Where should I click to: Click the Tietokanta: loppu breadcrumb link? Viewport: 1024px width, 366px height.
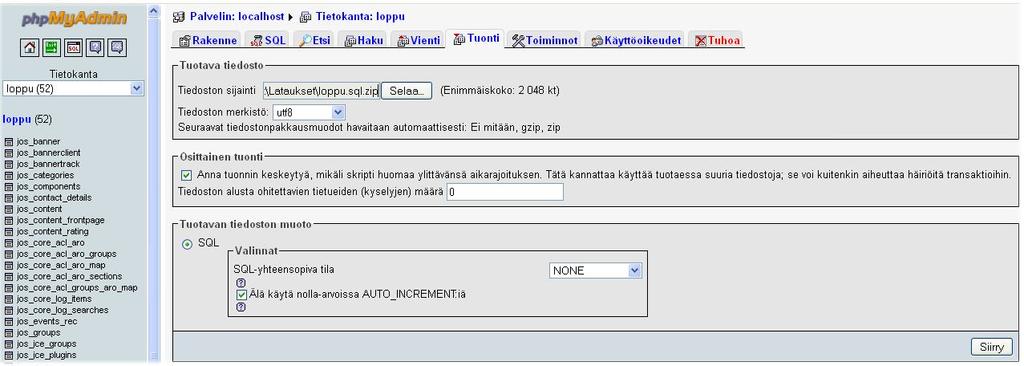click(360, 16)
